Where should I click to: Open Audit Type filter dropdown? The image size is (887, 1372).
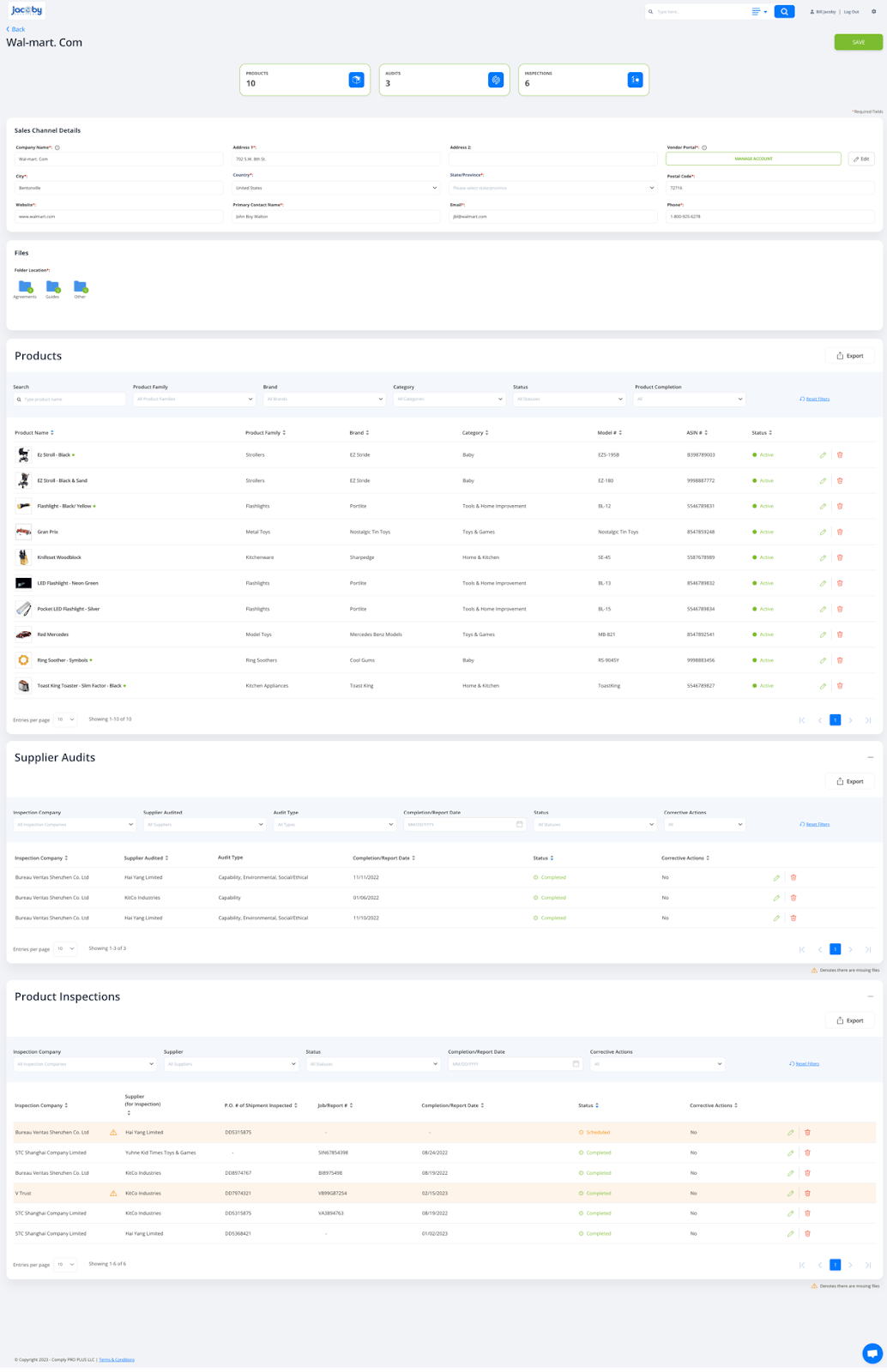[x=334, y=825]
